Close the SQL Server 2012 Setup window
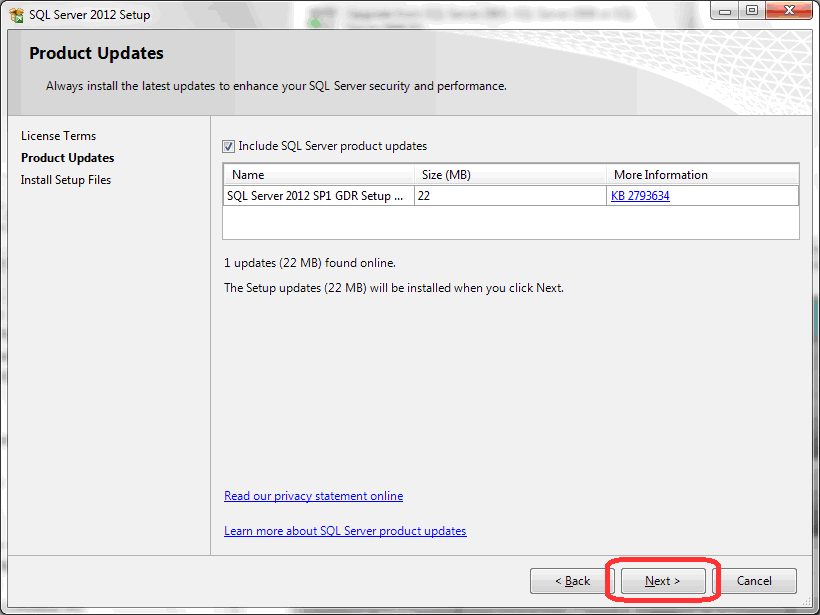The width and height of the screenshot is (820, 615). point(787,11)
